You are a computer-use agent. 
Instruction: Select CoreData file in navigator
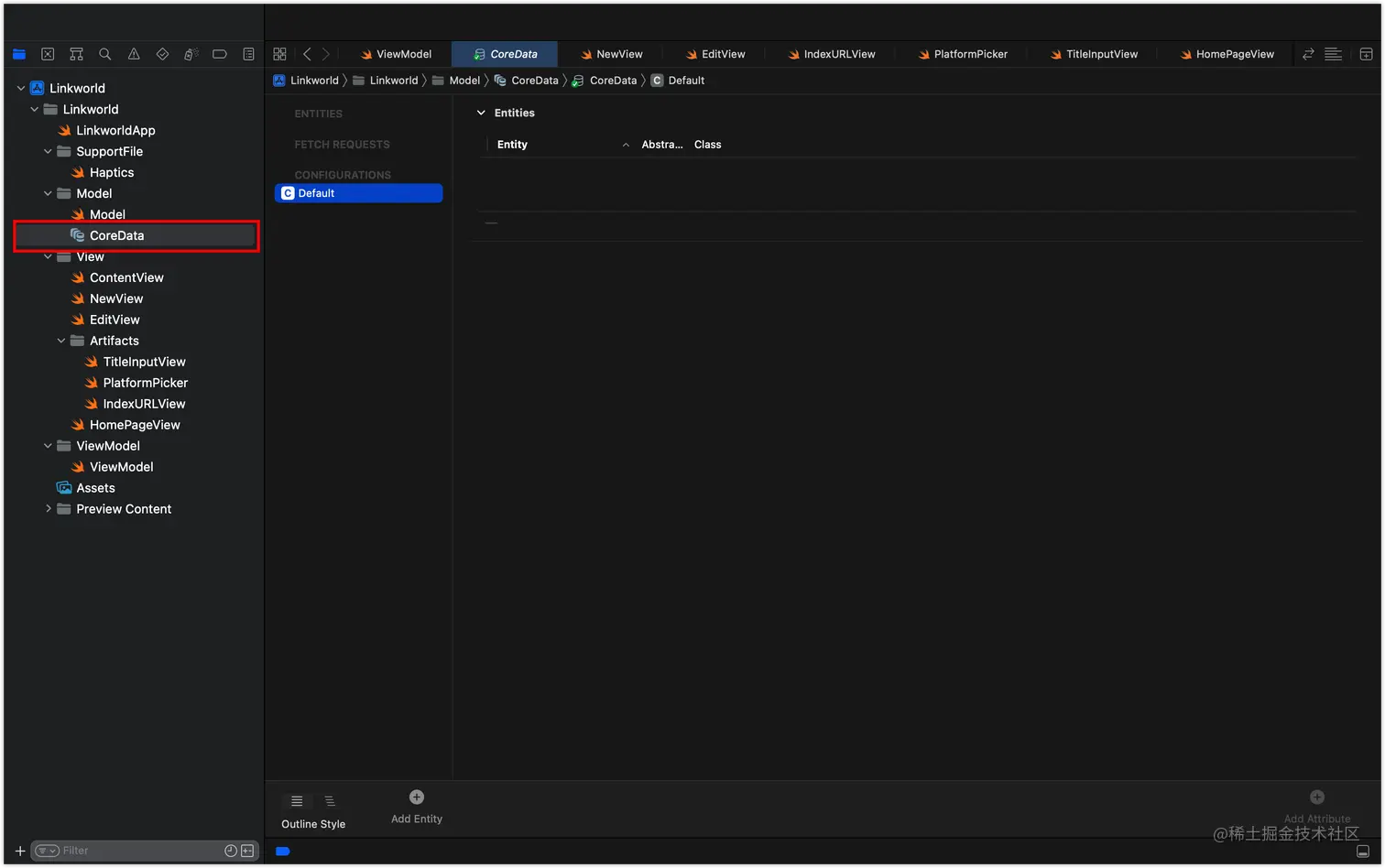[136, 235]
